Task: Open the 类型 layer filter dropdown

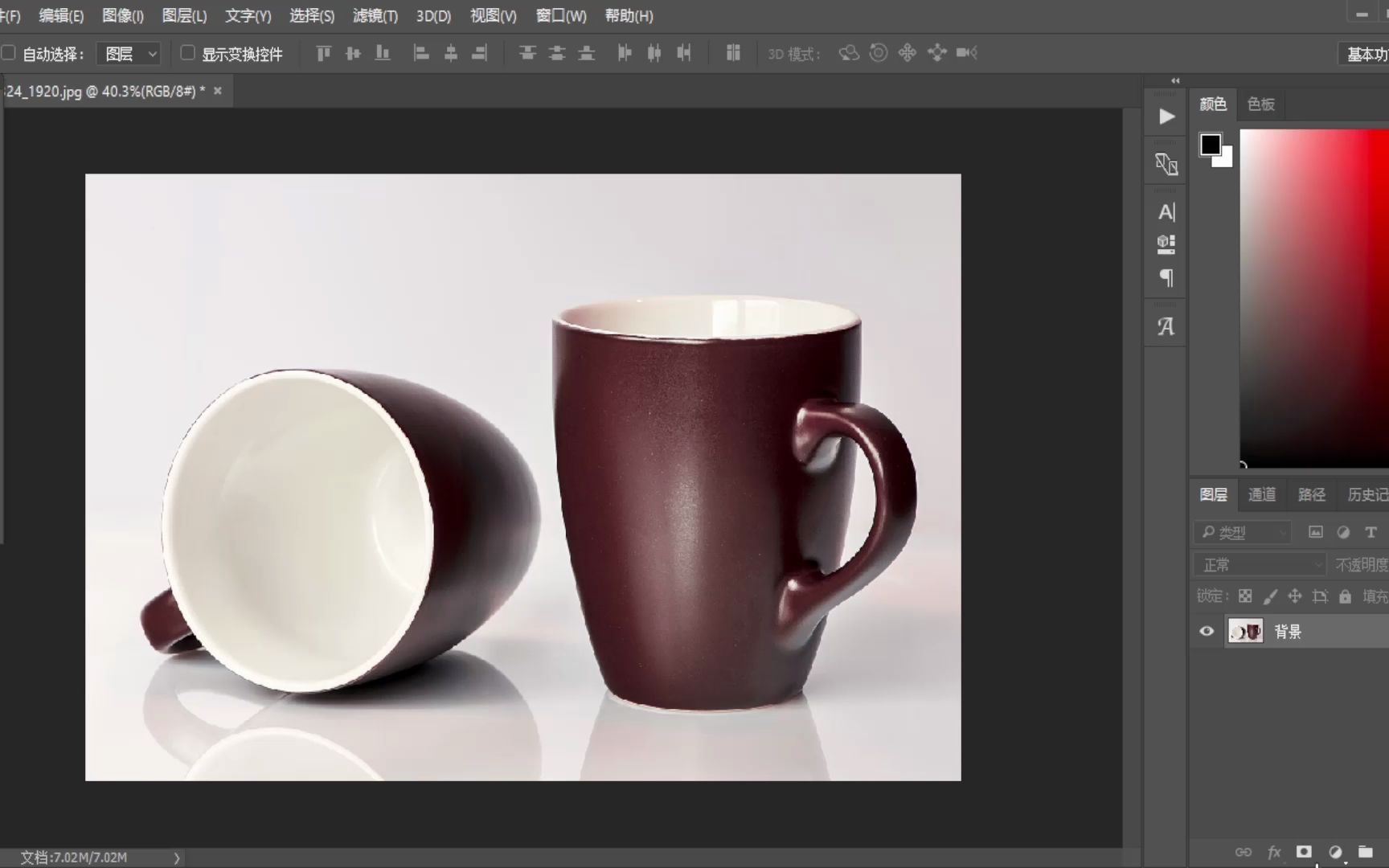Action: click(1243, 532)
